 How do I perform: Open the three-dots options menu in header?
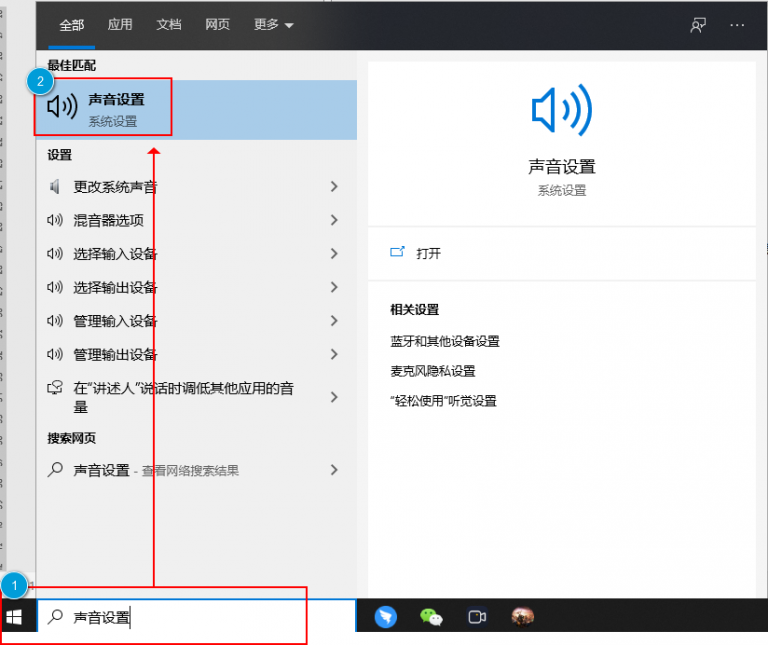(x=737, y=25)
